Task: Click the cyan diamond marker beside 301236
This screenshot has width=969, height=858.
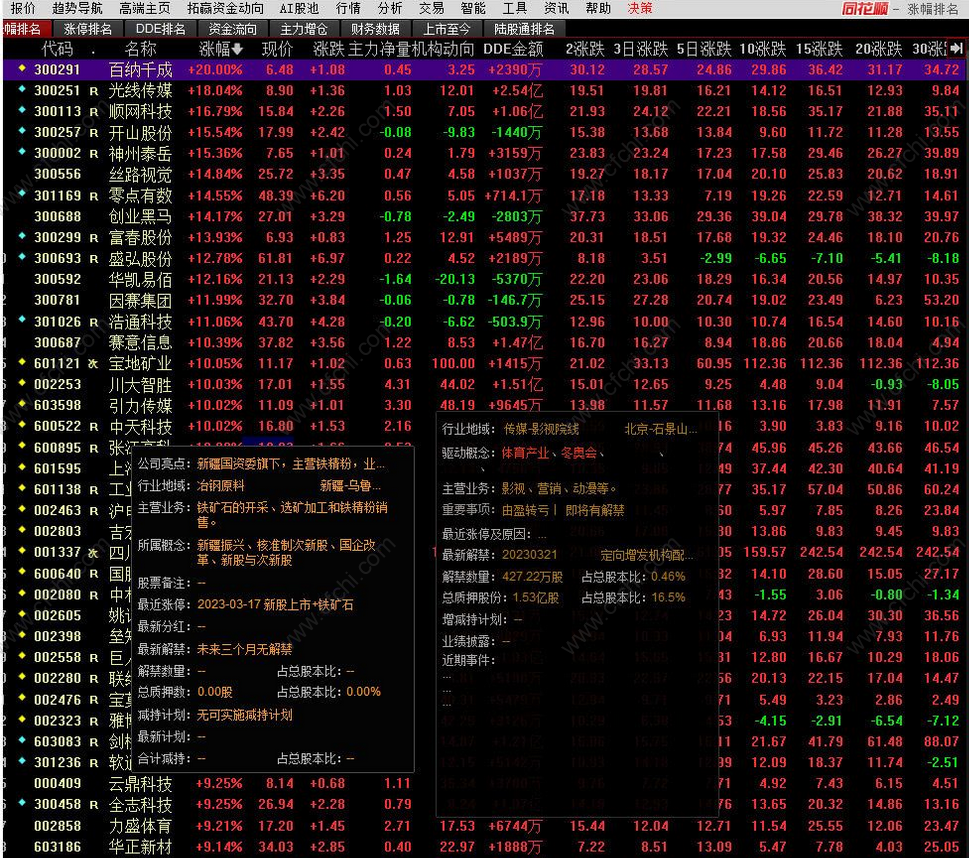Action: (x=22, y=760)
